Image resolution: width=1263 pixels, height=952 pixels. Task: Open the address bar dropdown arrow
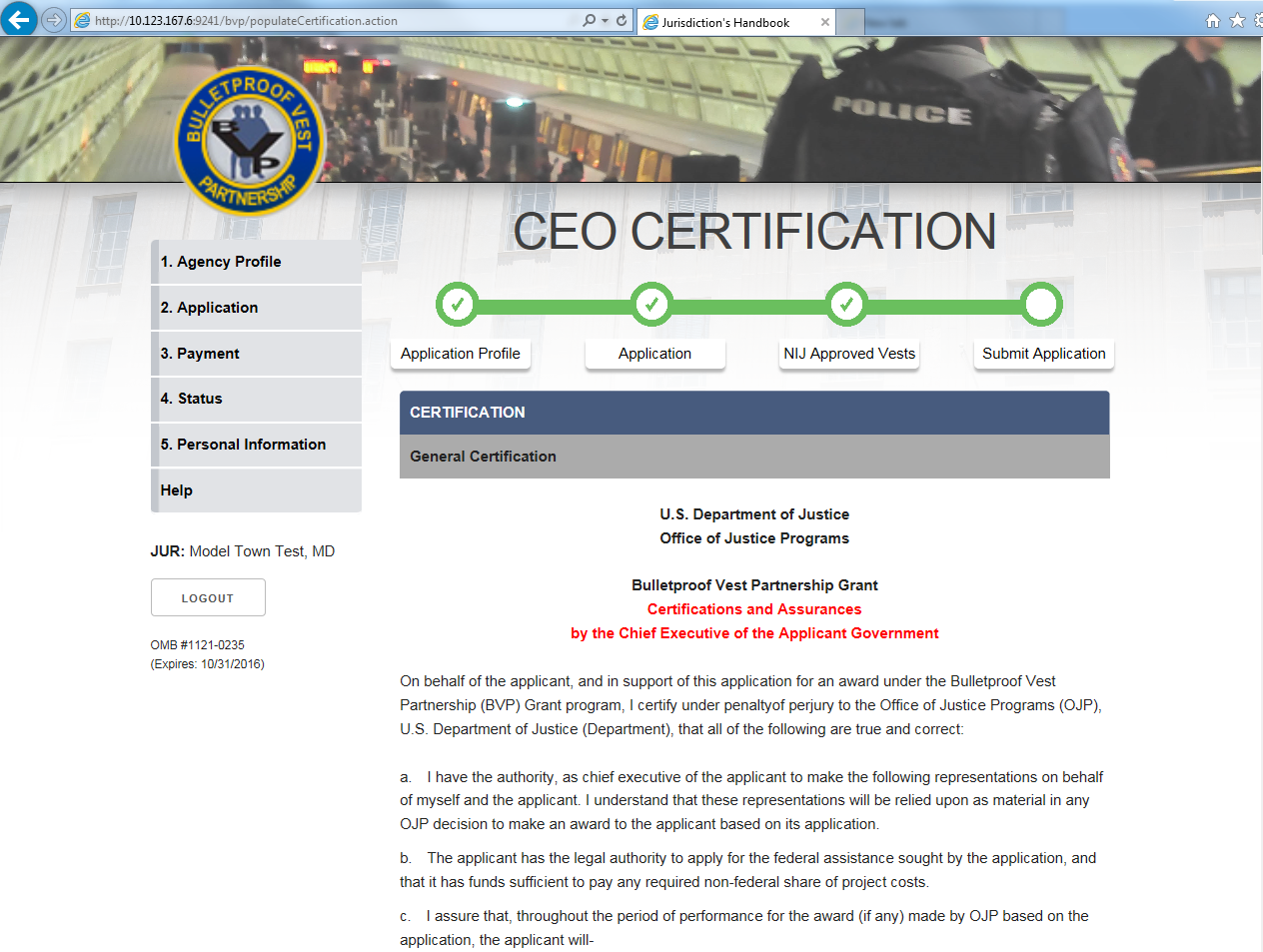[605, 21]
